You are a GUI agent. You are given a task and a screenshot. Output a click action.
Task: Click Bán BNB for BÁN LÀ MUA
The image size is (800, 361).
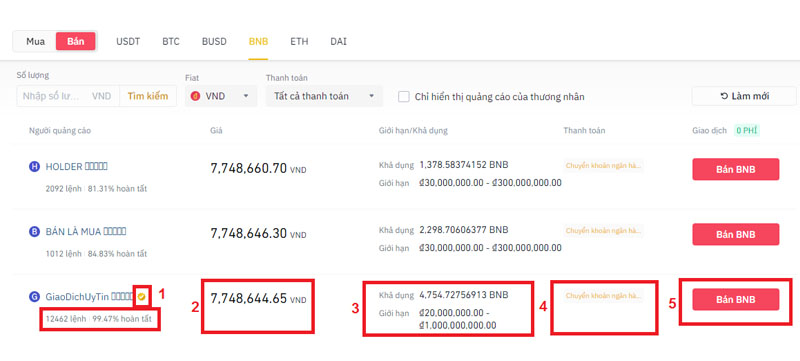pos(735,235)
